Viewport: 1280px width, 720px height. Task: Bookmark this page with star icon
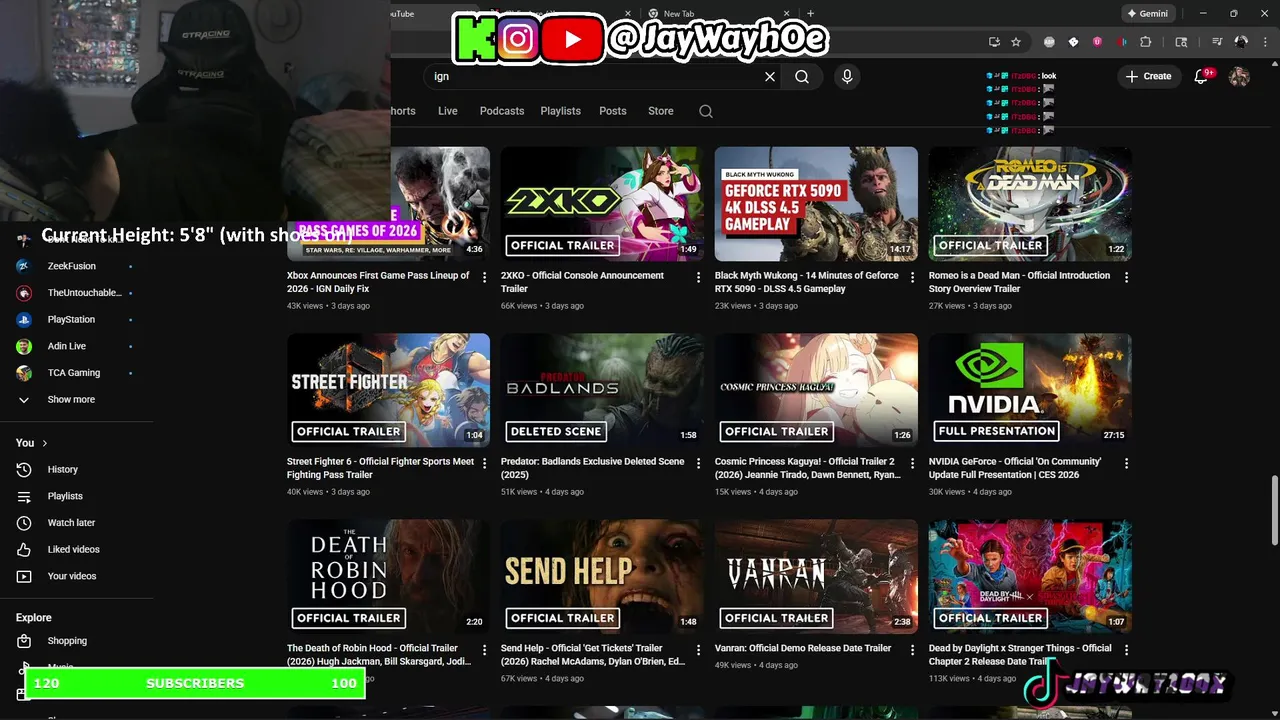(x=1016, y=42)
